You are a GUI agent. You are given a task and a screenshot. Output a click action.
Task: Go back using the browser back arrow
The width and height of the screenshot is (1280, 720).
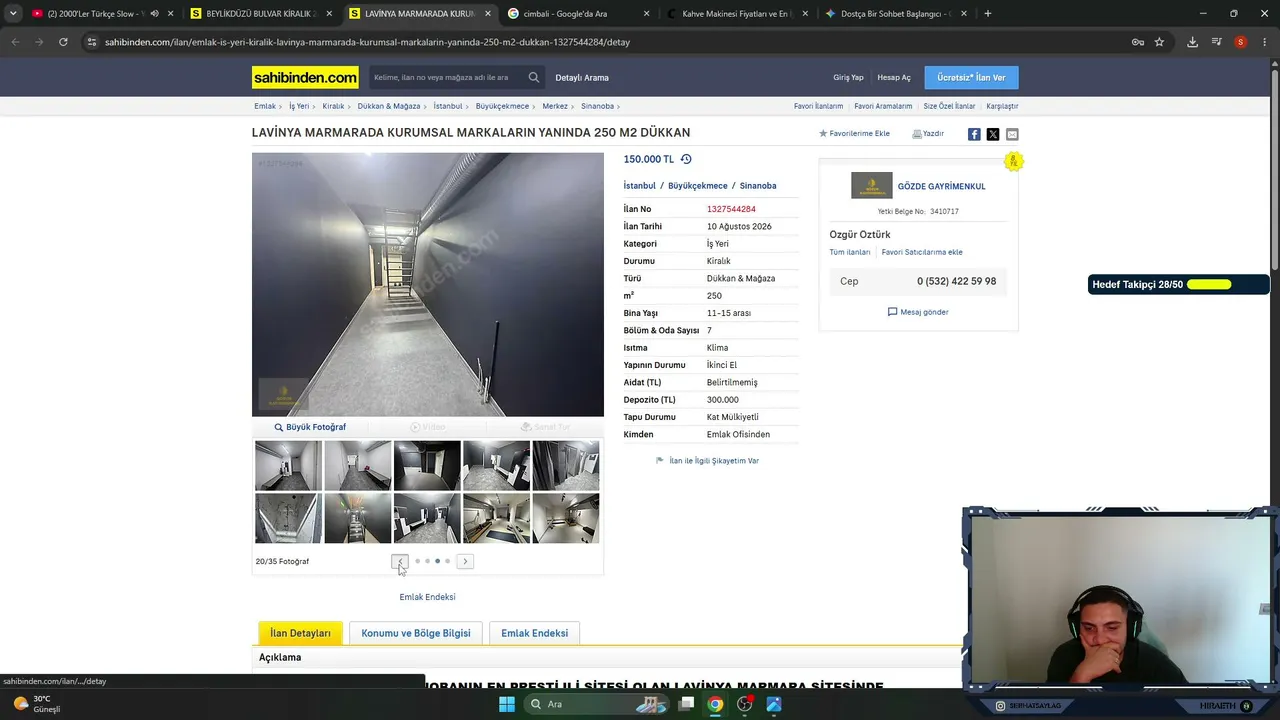click(15, 42)
